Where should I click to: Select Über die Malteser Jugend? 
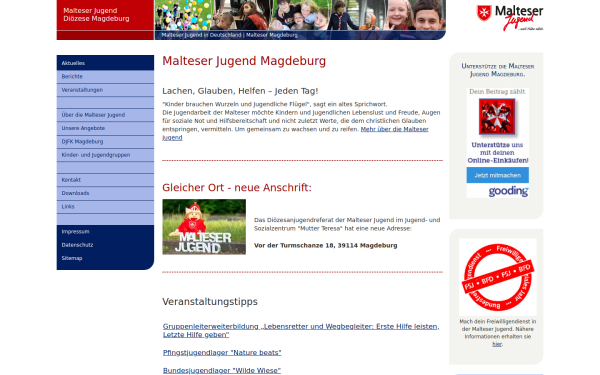tap(105, 115)
